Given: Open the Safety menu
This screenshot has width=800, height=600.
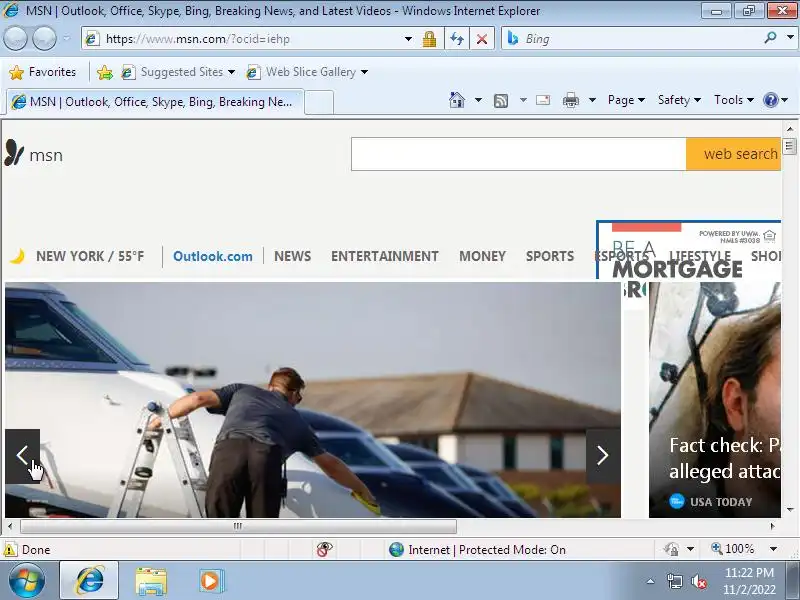Looking at the screenshot, I should point(679,100).
